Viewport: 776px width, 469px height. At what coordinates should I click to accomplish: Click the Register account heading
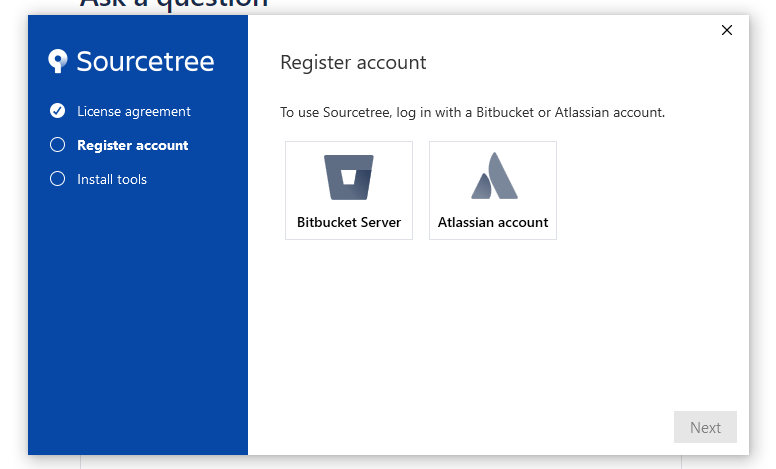pos(353,62)
